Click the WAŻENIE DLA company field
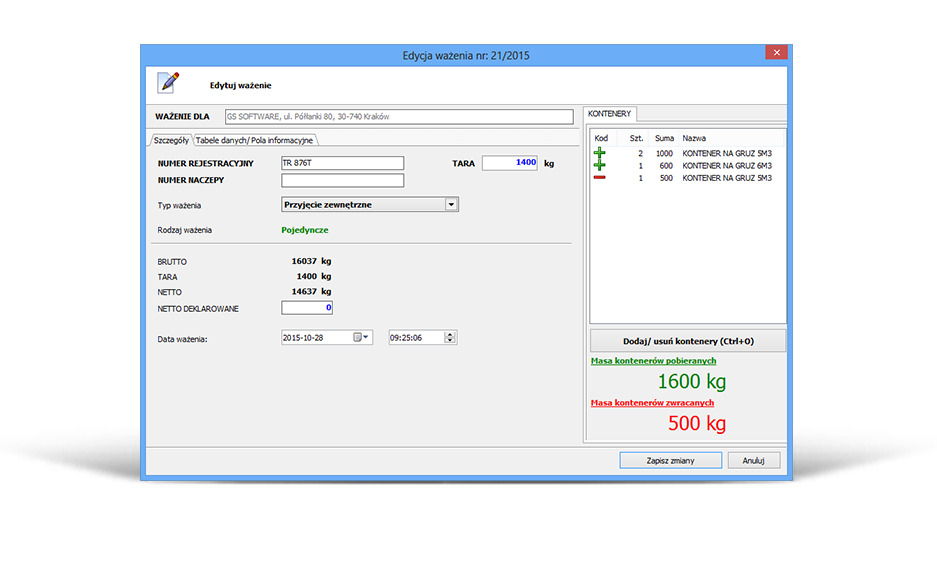The image size is (937, 575). 398,117
